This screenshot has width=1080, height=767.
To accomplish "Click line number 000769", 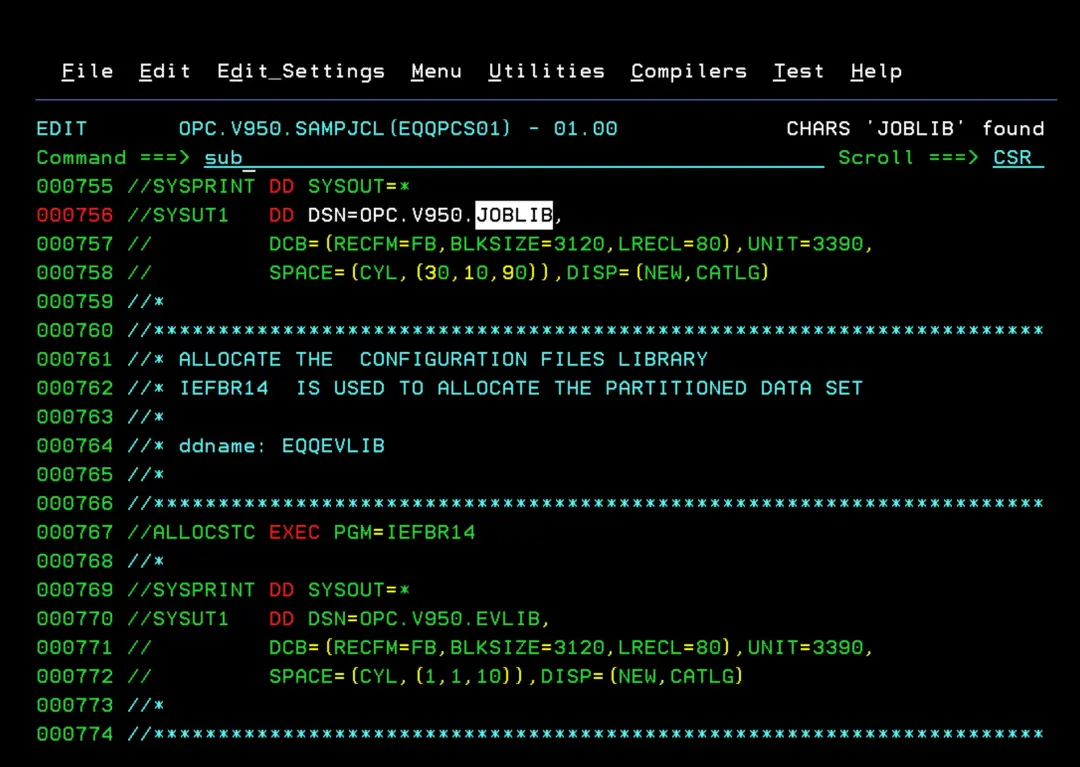I will point(74,591).
